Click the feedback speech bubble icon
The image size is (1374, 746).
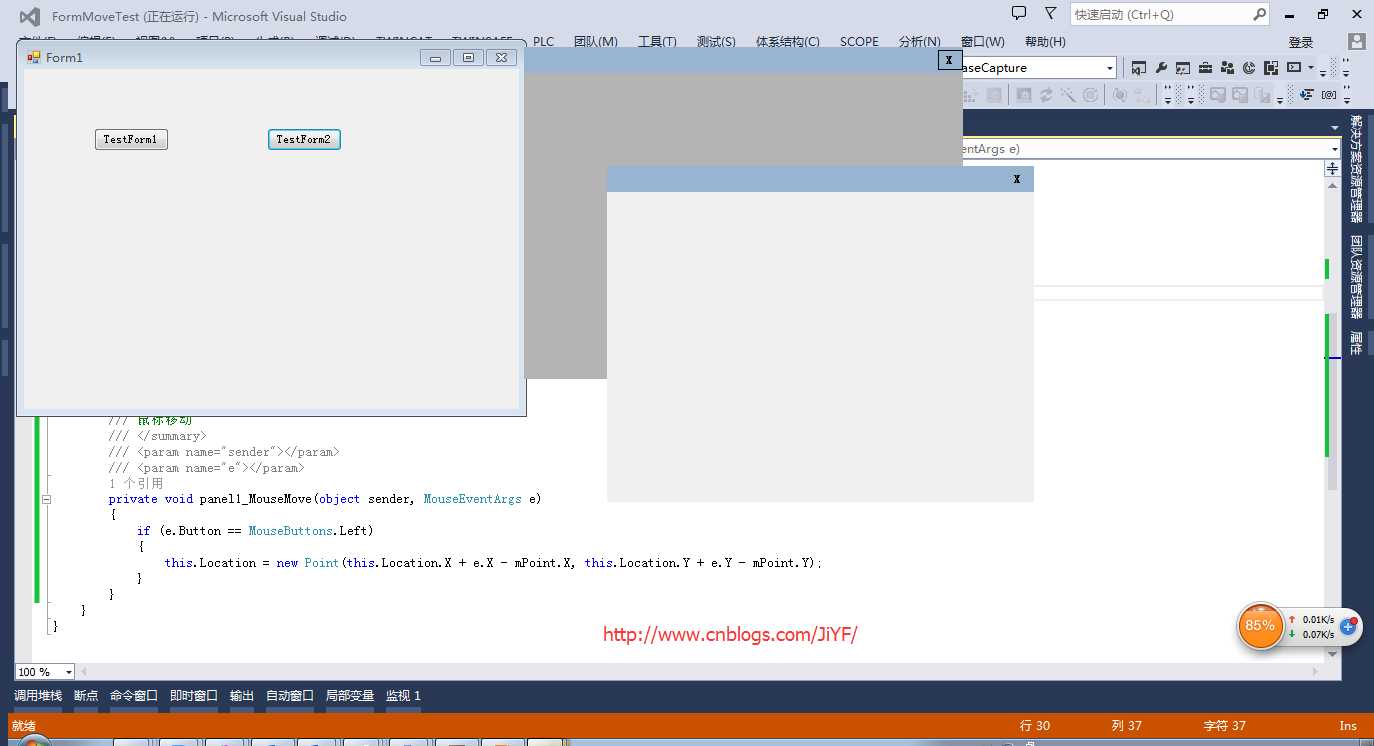click(1019, 14)
